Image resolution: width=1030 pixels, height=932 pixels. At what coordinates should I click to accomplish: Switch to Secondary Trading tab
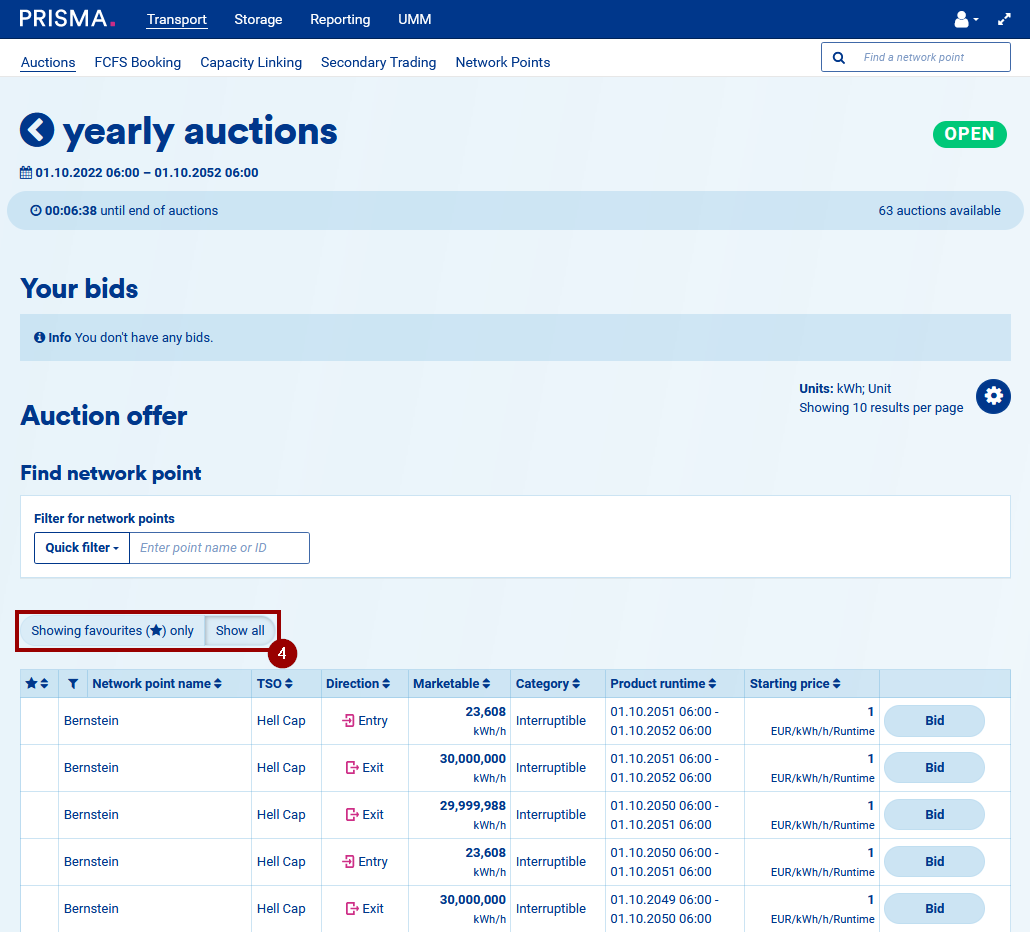point(378,62)
